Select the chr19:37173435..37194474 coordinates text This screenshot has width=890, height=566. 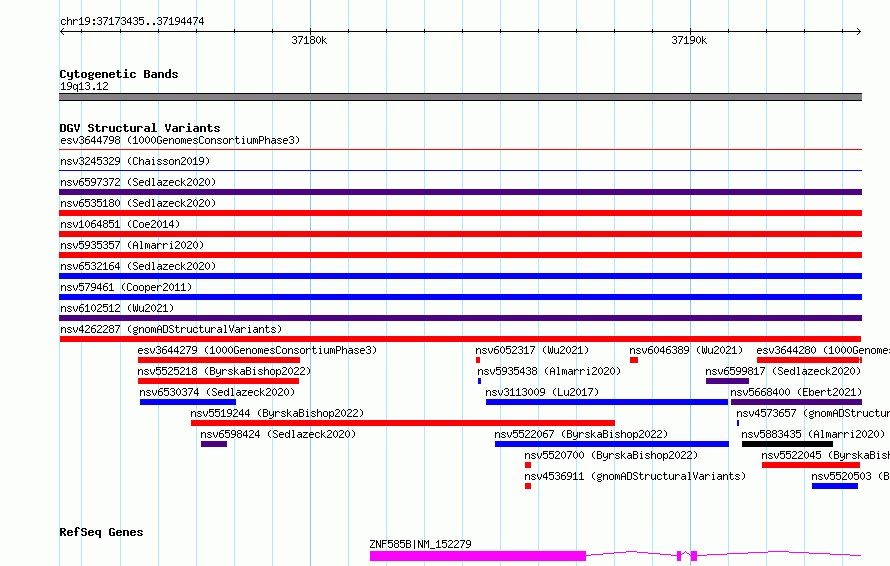tap(132, 21)
